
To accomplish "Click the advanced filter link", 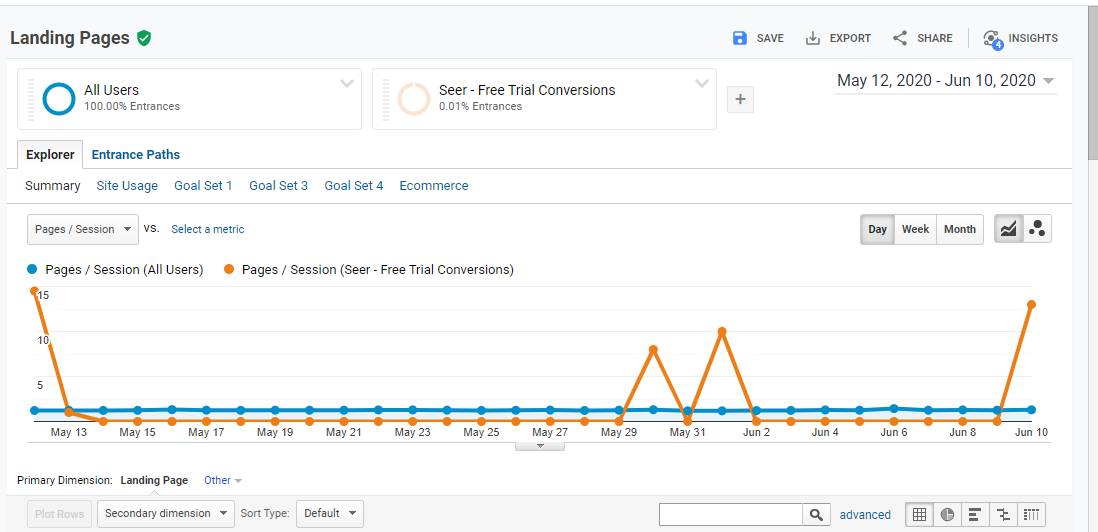I will 865,515.
